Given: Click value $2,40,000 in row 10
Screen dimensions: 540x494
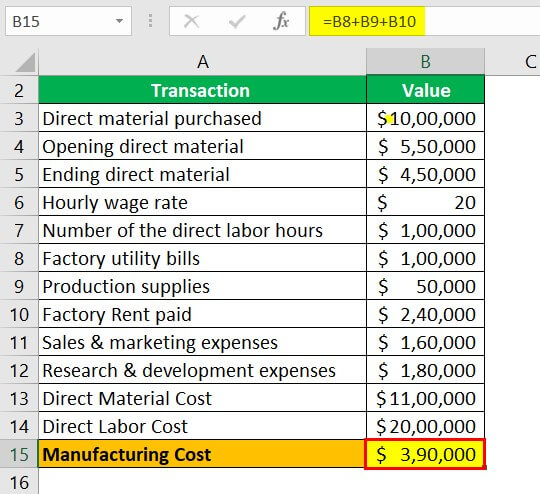Looking at the screenshot, I should click(426, 314).
